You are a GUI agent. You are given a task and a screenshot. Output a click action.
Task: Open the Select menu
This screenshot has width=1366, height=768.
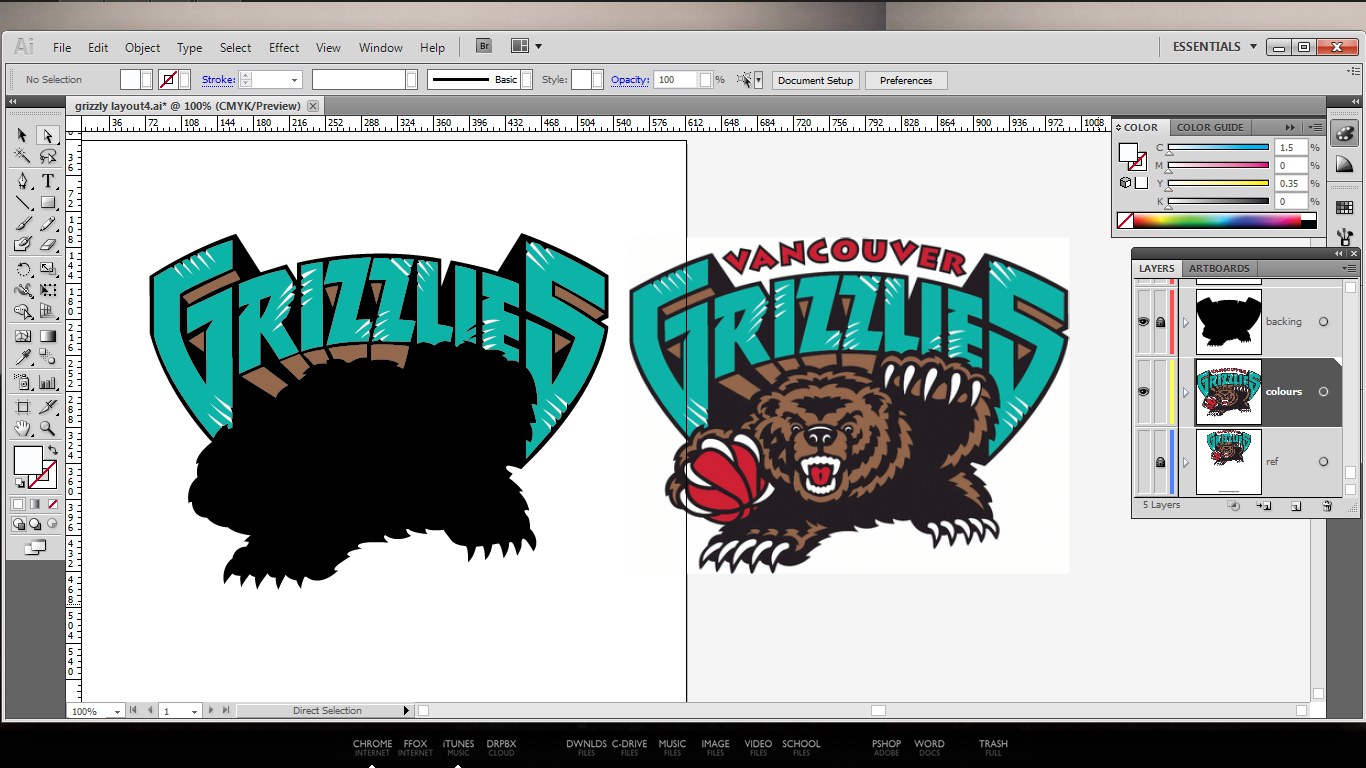coord(235,47)
